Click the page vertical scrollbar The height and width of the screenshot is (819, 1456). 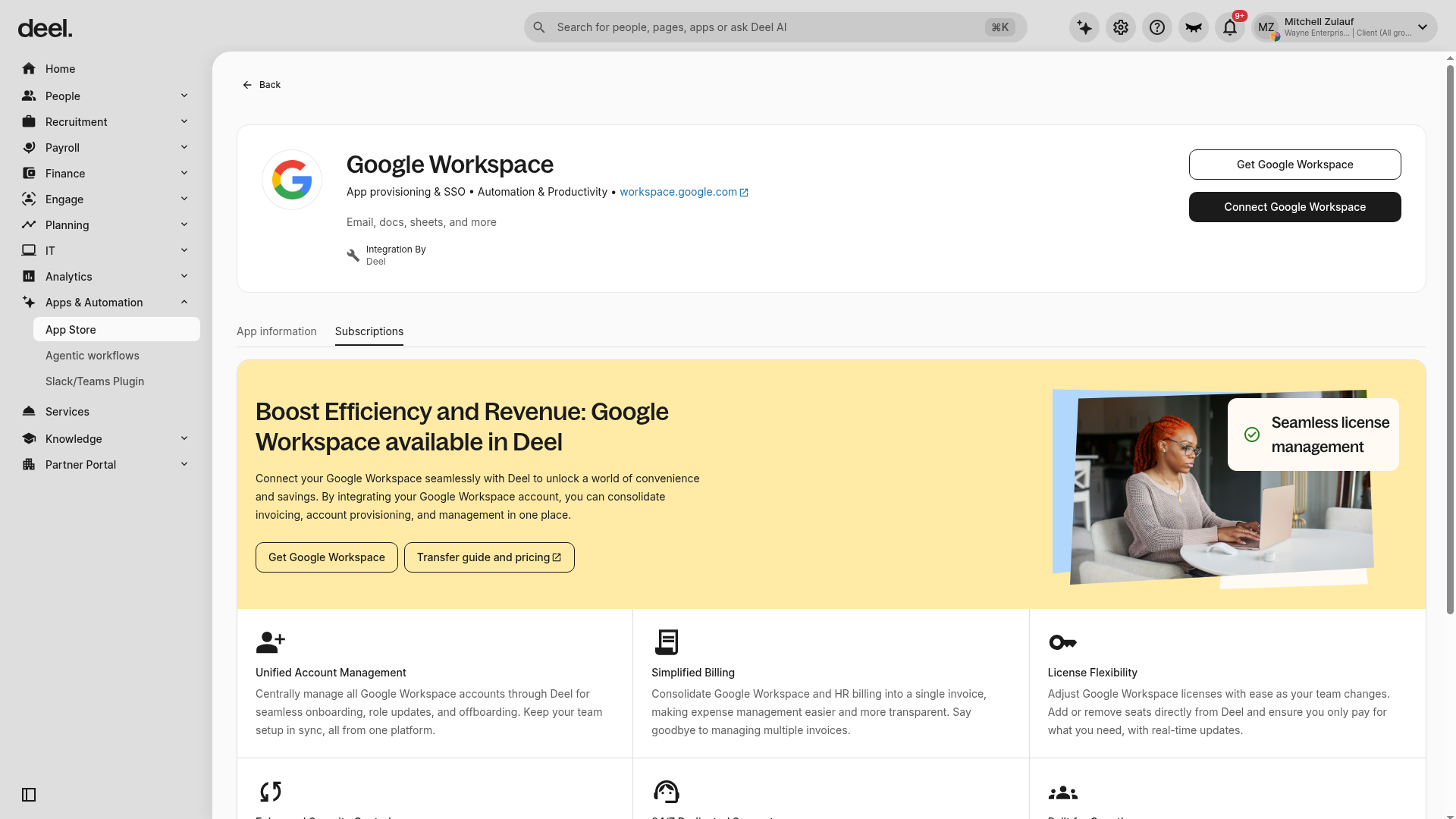coord(1450,340)
